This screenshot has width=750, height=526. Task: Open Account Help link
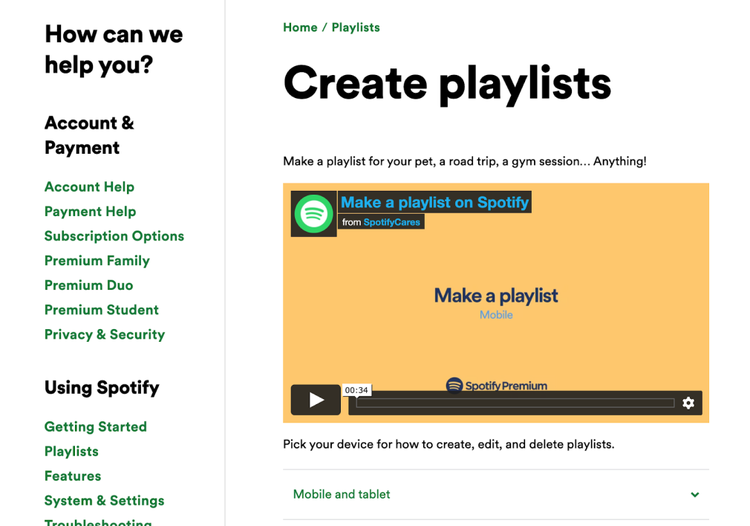89,186
